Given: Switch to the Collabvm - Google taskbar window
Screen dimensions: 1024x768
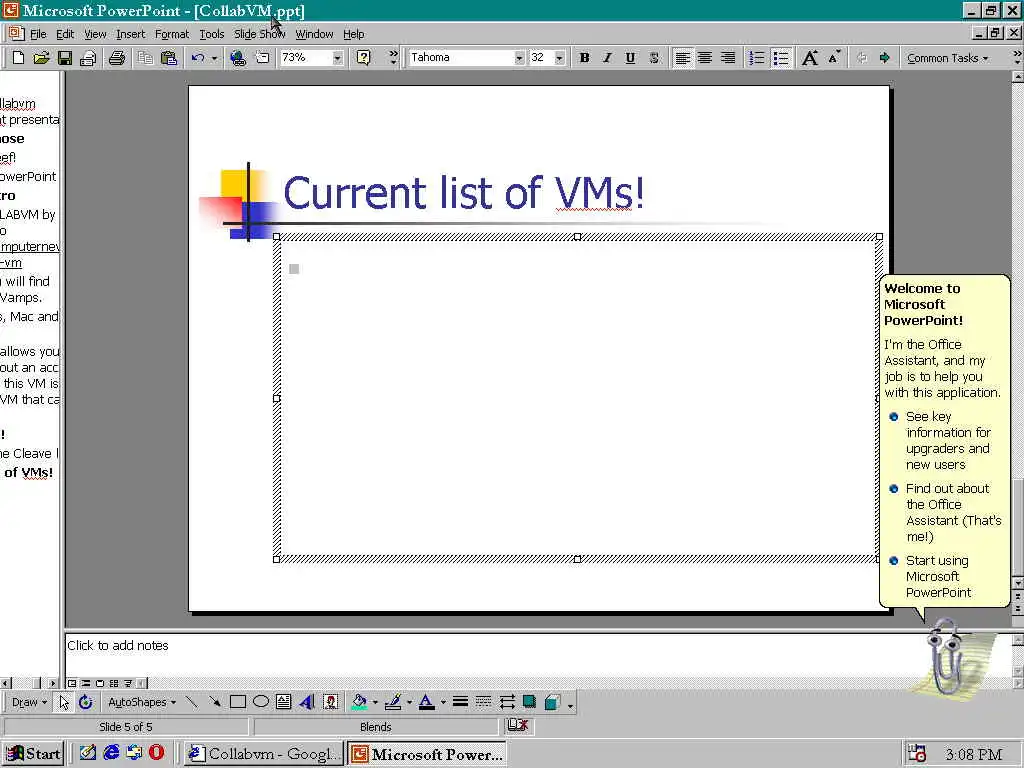Looking at the screenshot, I should coord(263,754).
